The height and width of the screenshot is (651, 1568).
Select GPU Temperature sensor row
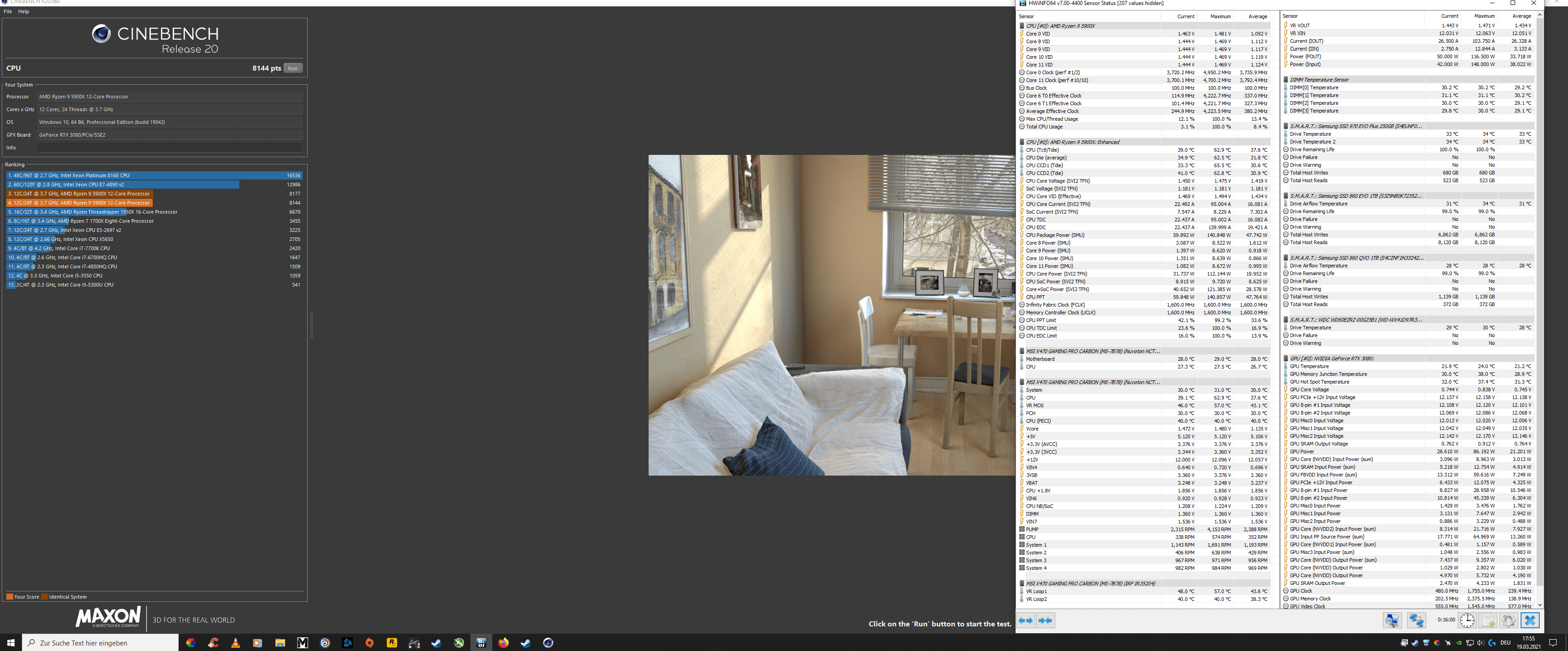(1408, 366)
